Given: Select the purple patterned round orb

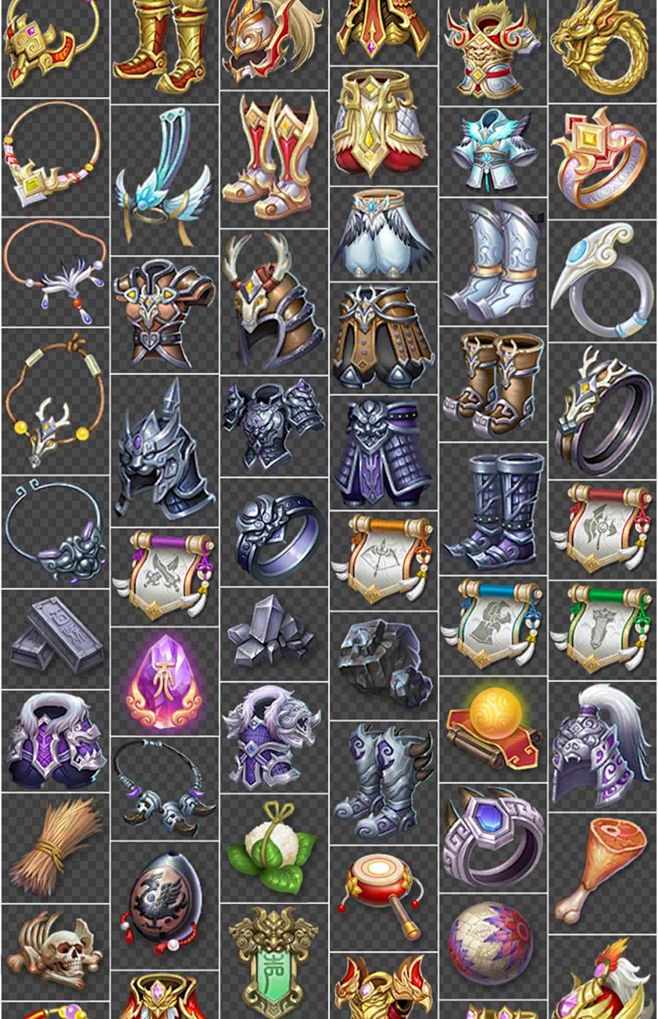Looking at the screenshot, I should pos(492,942).
